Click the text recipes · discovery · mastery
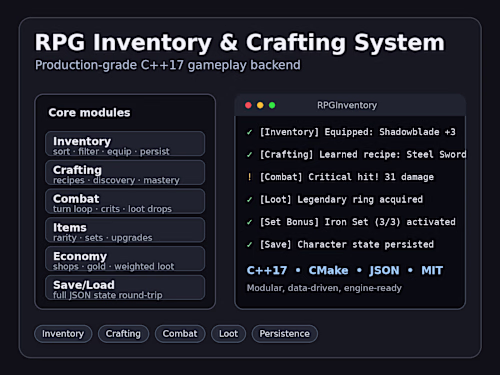The width and height of the screenshot is (500, 375). pyautogui.click(x=116, y=180)
